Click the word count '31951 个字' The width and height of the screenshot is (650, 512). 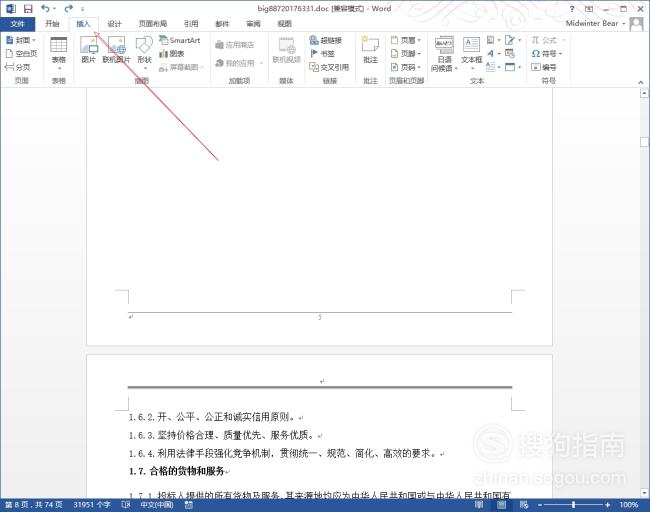(92, 505)
